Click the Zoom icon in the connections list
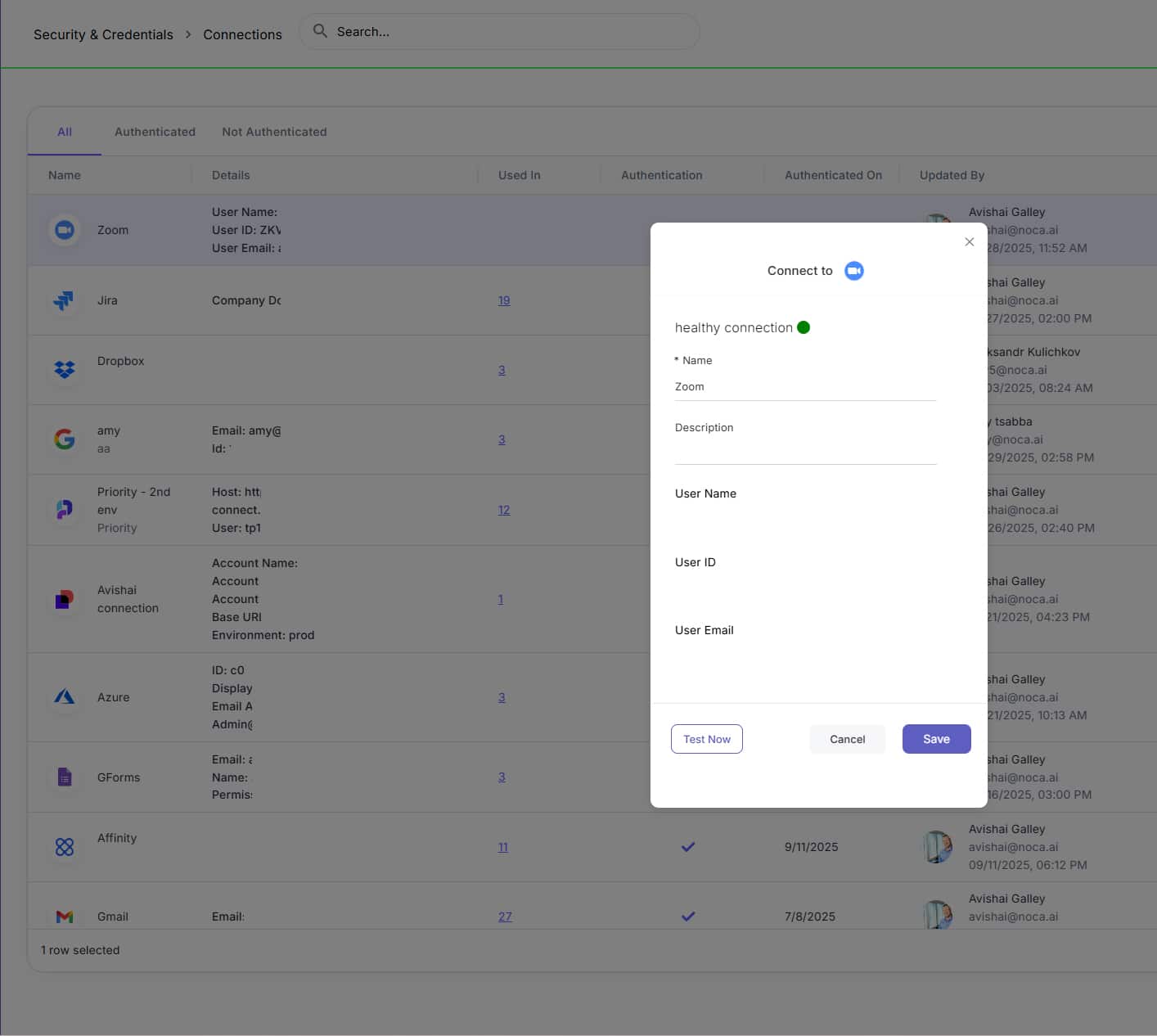 [x=65, y=230]
